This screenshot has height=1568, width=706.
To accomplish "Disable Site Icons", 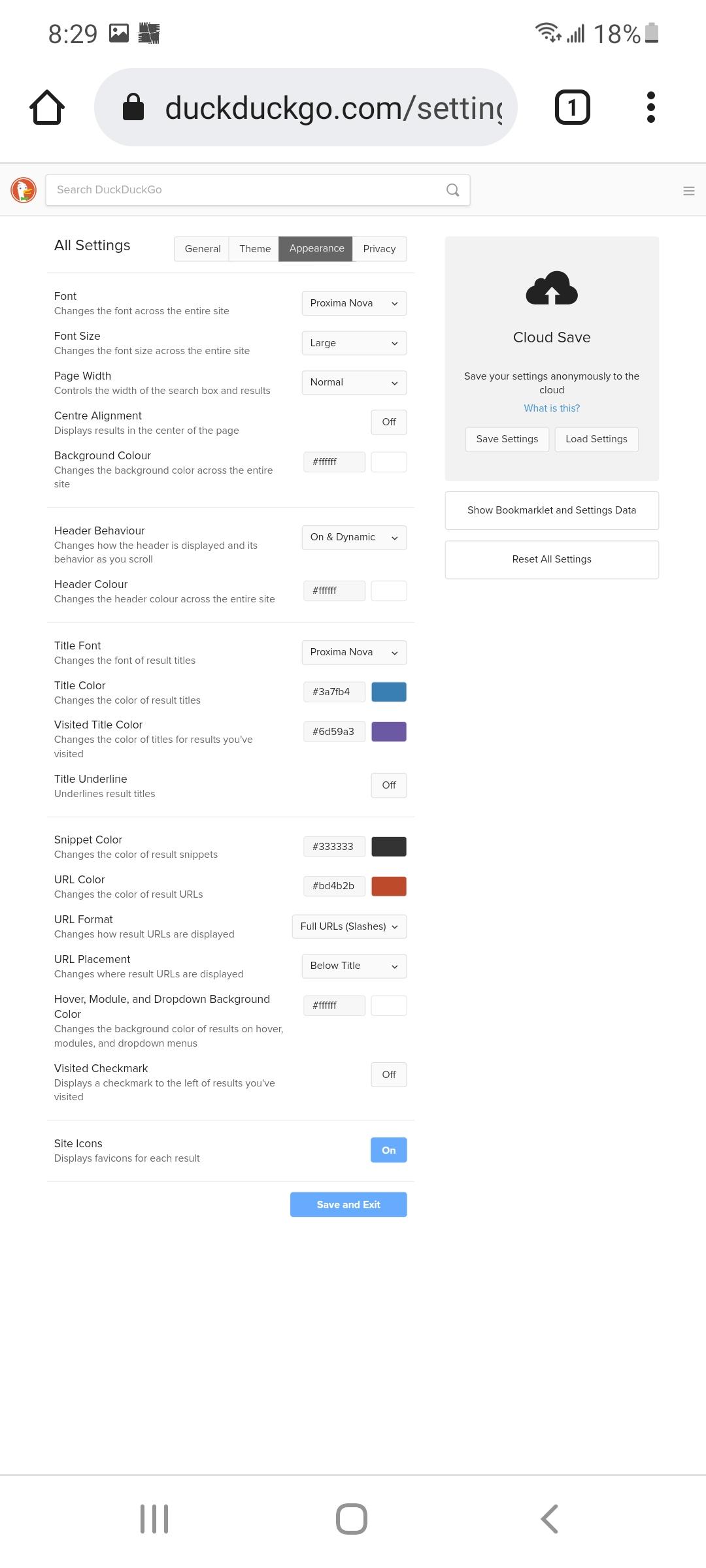I will point(388,1150).
